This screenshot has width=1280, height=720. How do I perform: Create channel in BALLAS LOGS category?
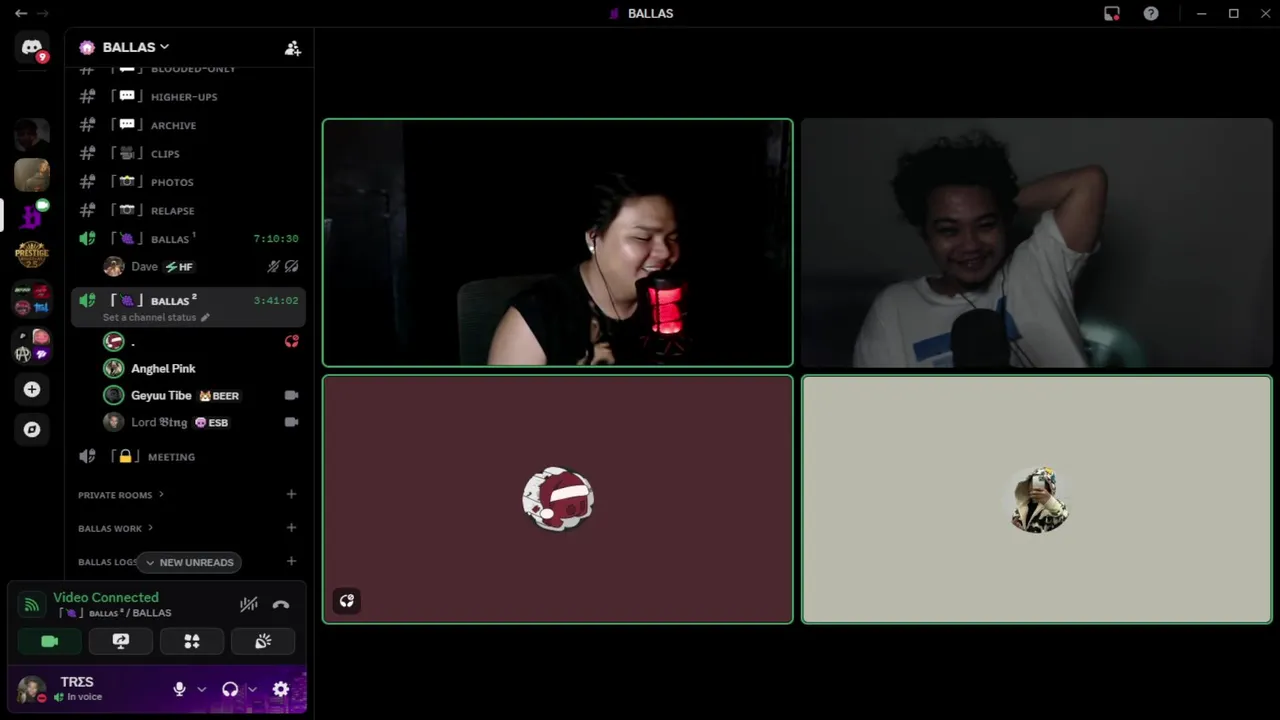291,561
